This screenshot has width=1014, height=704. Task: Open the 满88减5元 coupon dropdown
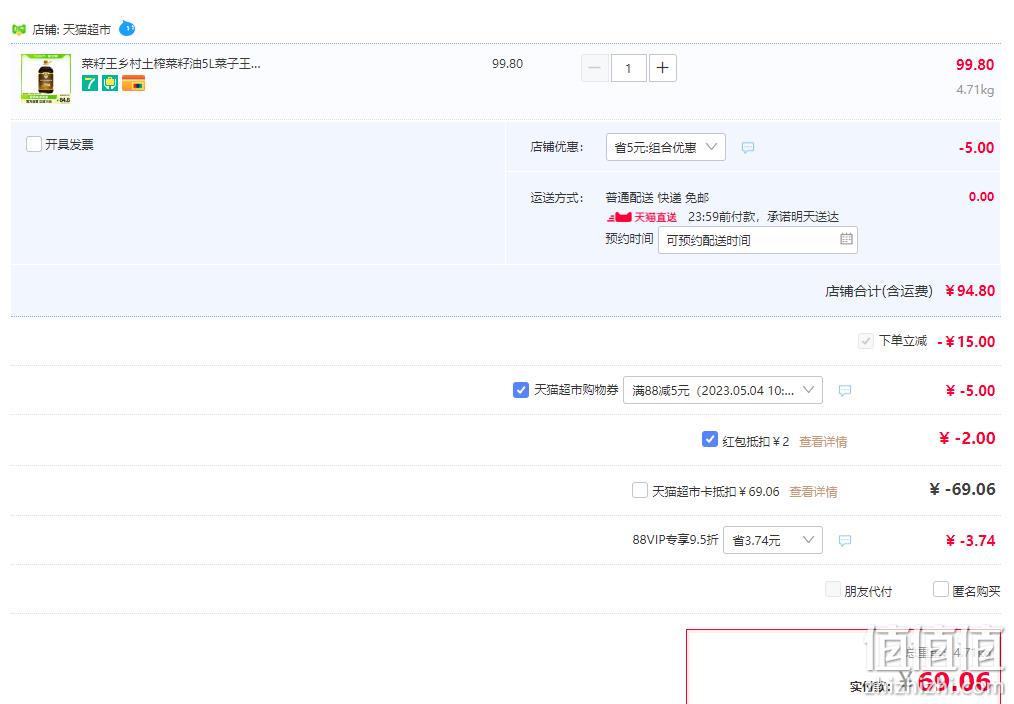(x=722, y=390)
